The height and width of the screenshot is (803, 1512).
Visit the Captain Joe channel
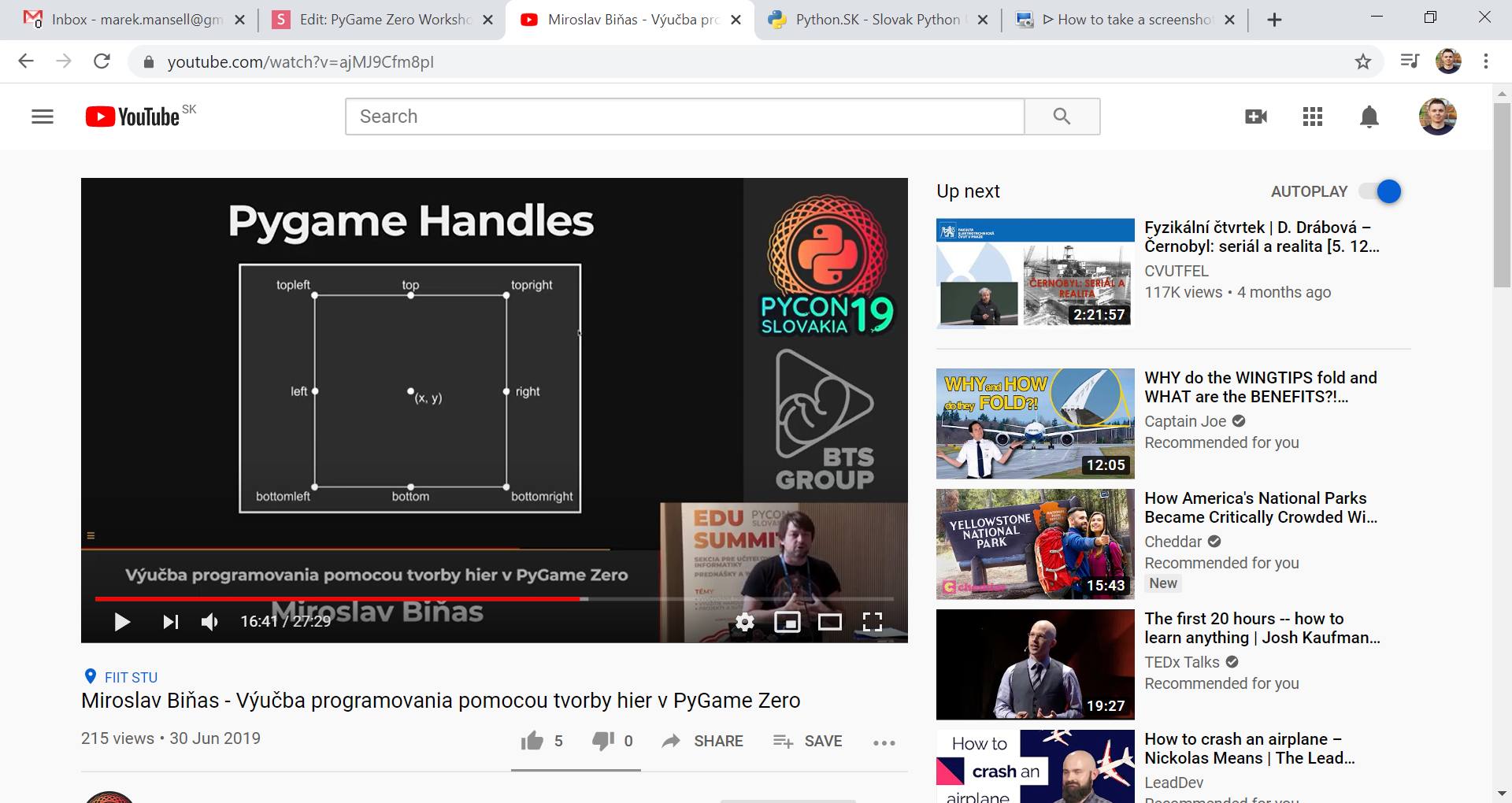pos(1185,421)
